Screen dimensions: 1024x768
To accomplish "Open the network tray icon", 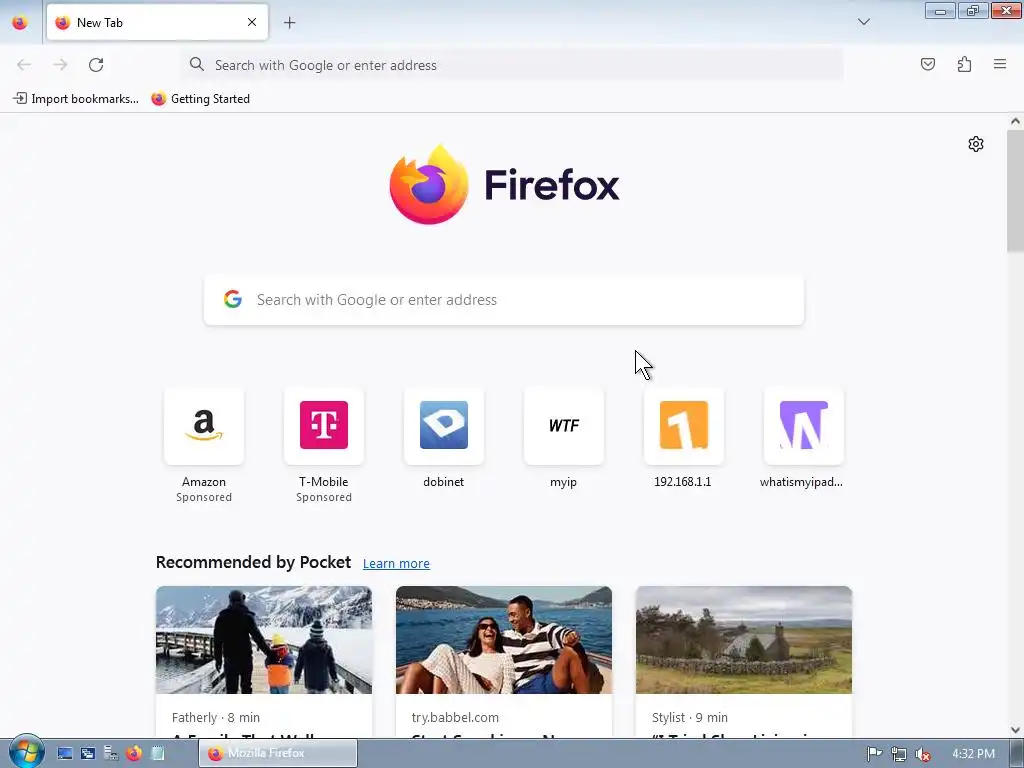I will (x=899, y=754).
